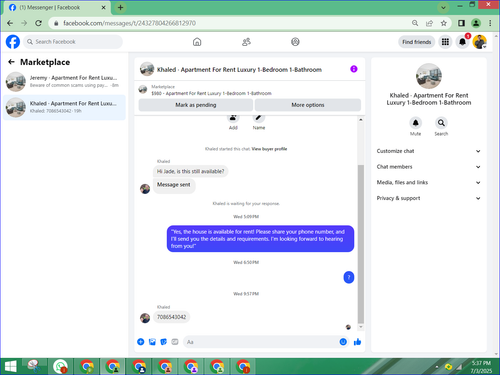Open the Facebook home logo
The width and height of the screenshot is (500, 375).
pos(13,42)
